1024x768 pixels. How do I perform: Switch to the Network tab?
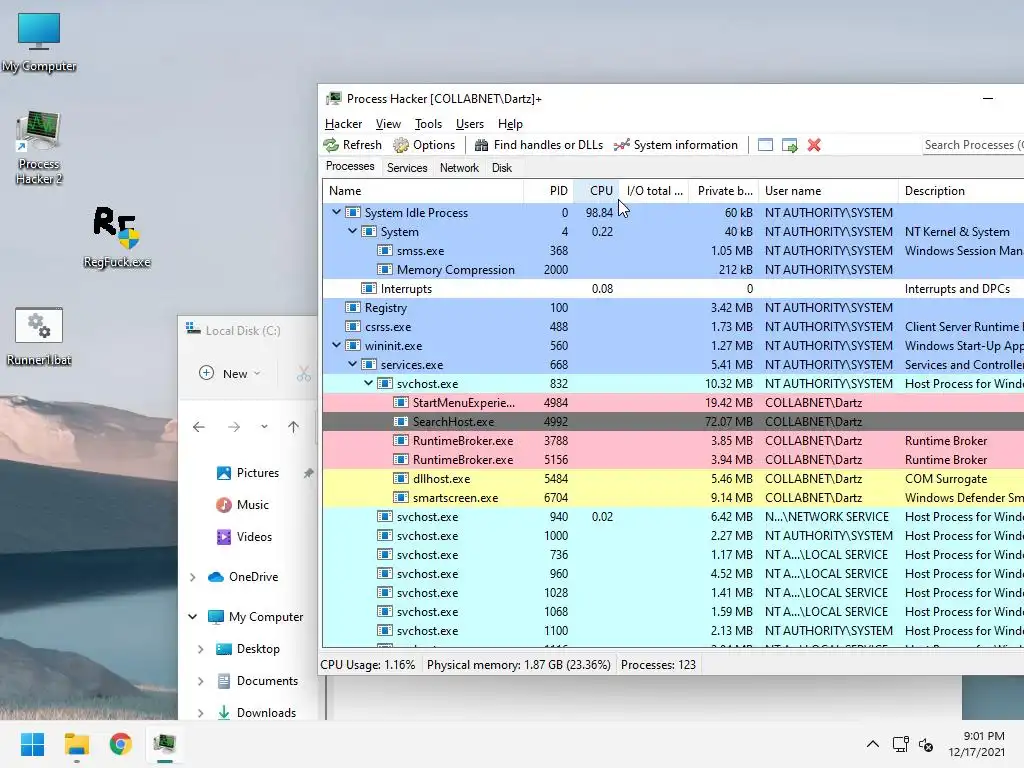pos(459,168)
